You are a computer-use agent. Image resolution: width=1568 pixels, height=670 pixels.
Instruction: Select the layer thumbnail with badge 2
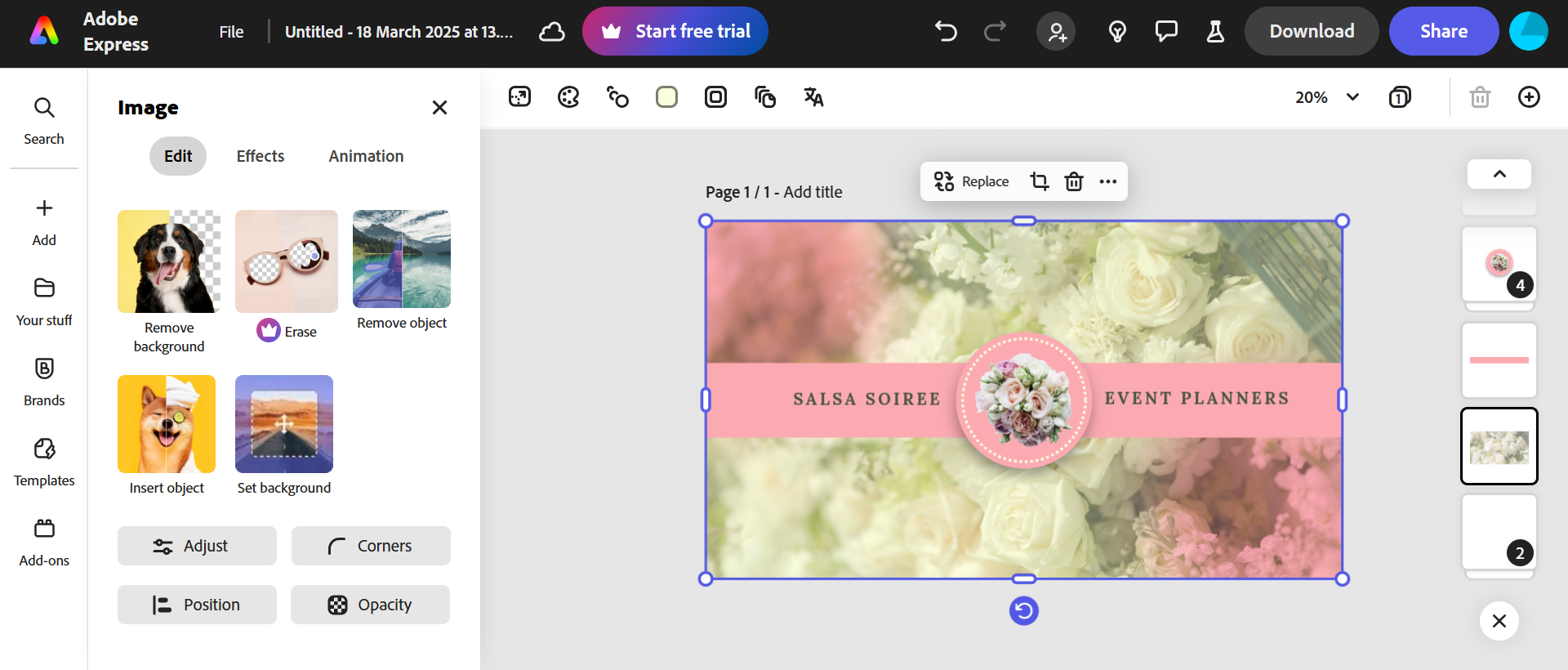coord(1499,532)
